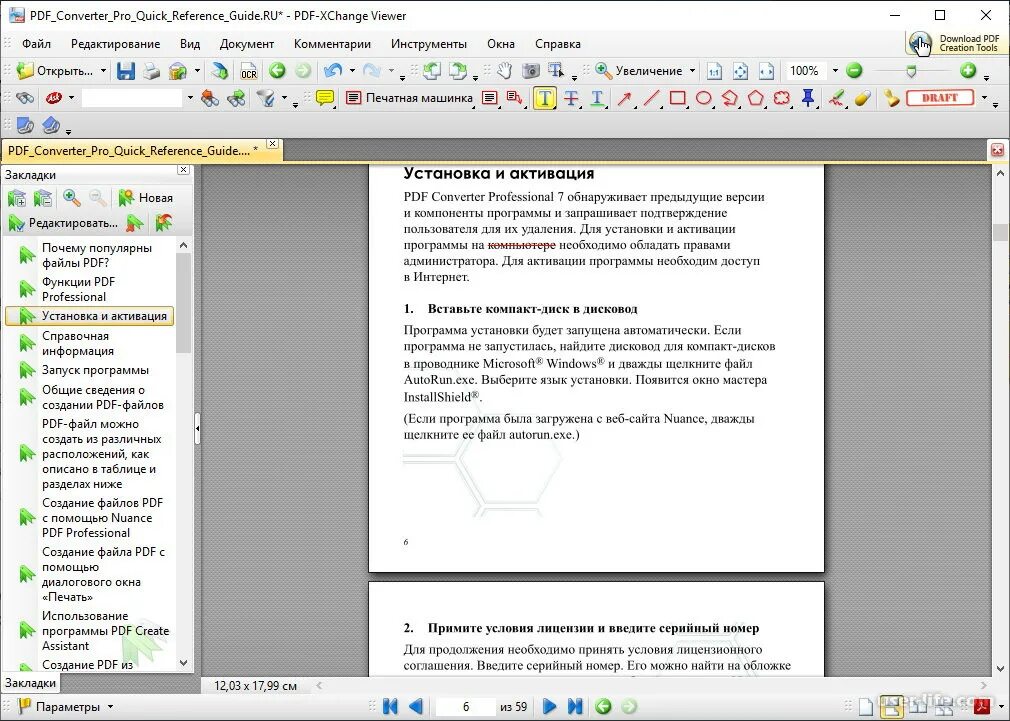
Task: Open bookmark Справочная информация
Action: point(78,343)
